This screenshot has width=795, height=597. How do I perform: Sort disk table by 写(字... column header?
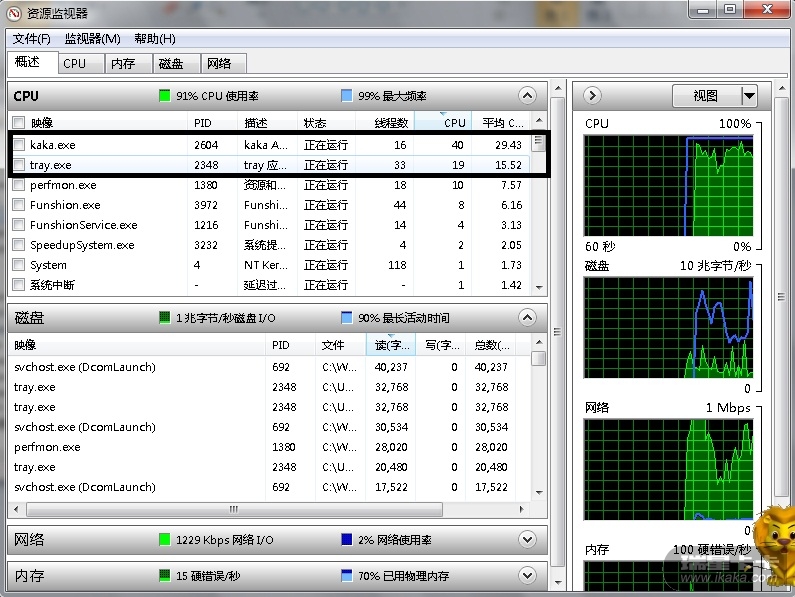click(x=440, y=345)
